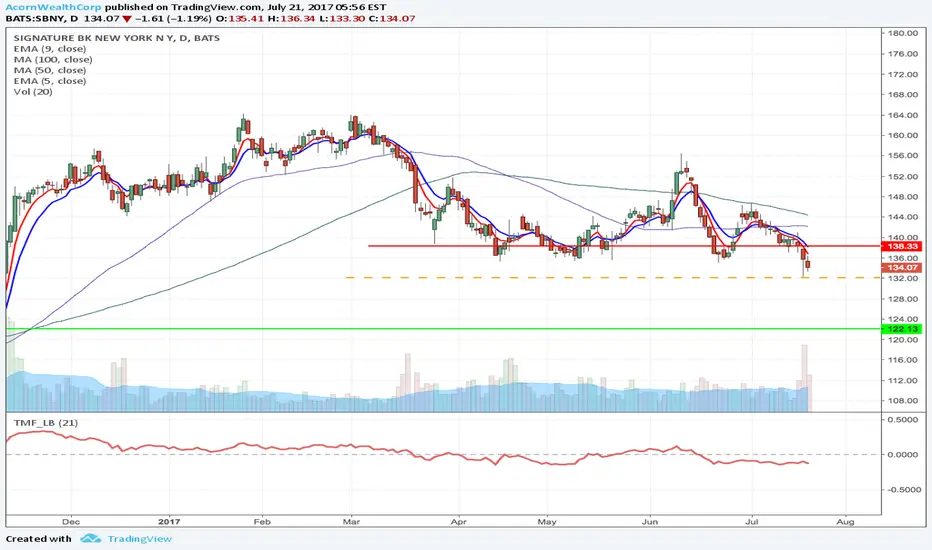The width and height of the screenshot is (932, 550).
Task: Click the red 134.07 last price label
Action: [902, 268]
